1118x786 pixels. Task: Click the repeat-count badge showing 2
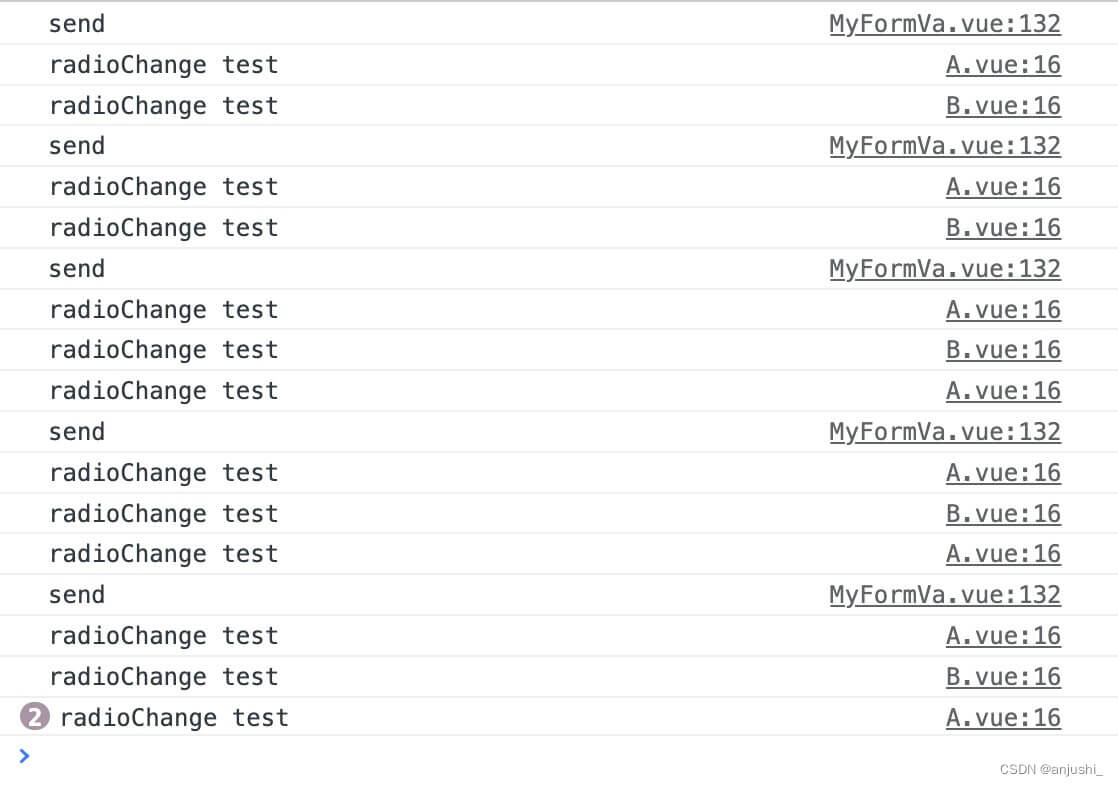pyautogui.click(x=34, y=717)
